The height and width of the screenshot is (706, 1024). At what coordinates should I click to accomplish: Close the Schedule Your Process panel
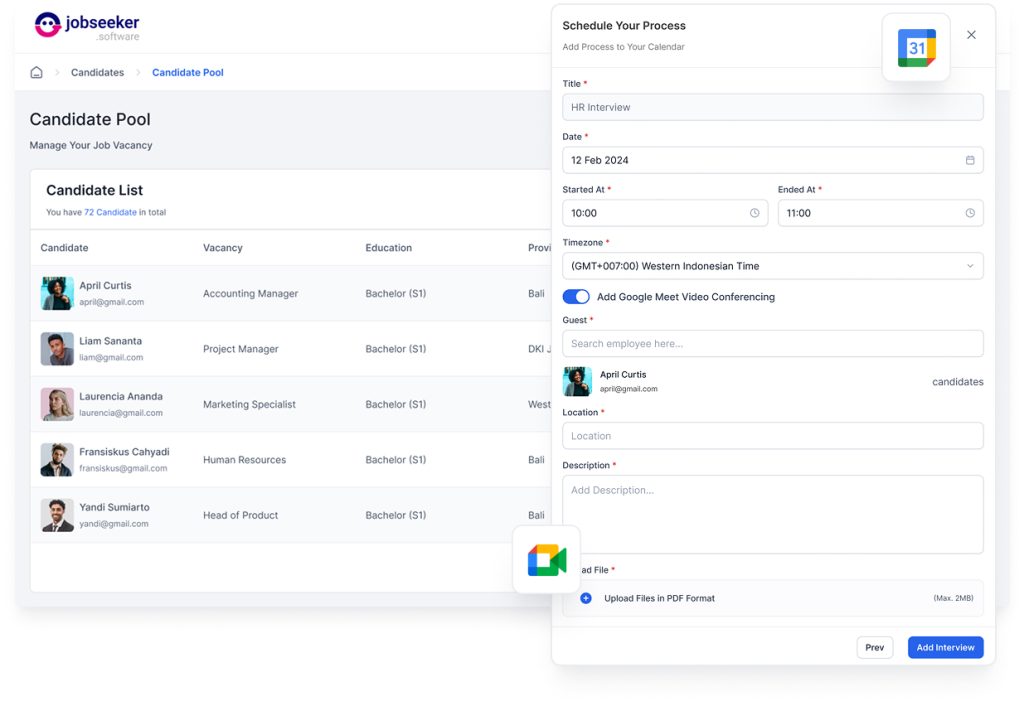pos(971,35)
